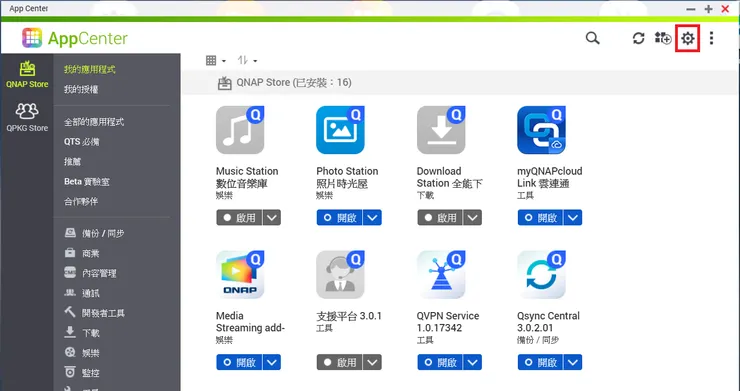
Task: Open Qsync Central with 開啟 button
Action: [x=541, y=362]
